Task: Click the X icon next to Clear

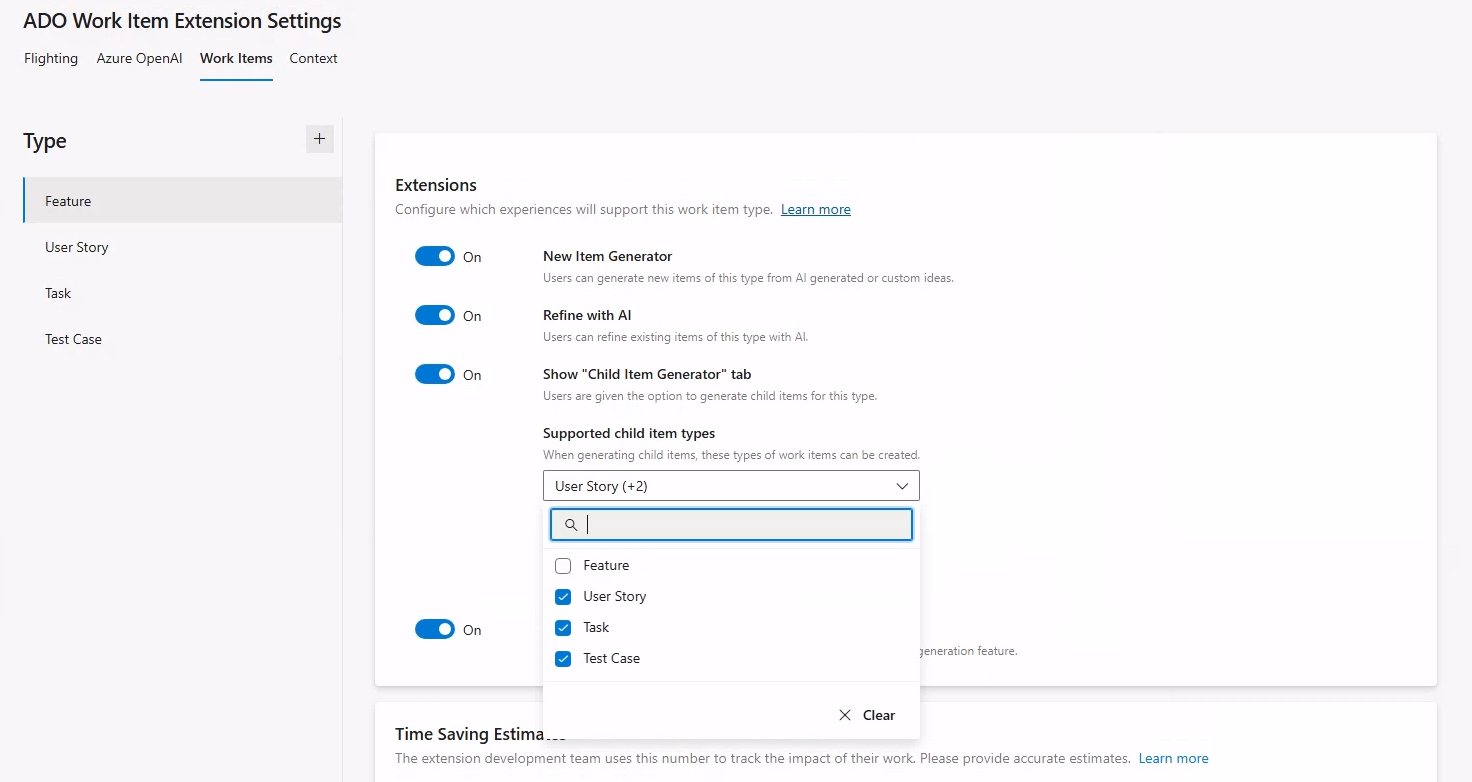Action: pyautogui.click(x=846, y=715)
